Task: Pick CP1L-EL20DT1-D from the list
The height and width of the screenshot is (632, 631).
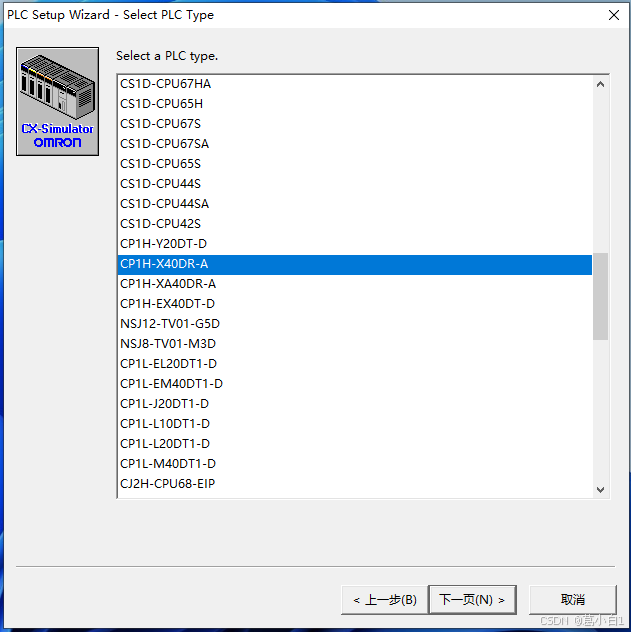Action: click(x=355, y=364)
